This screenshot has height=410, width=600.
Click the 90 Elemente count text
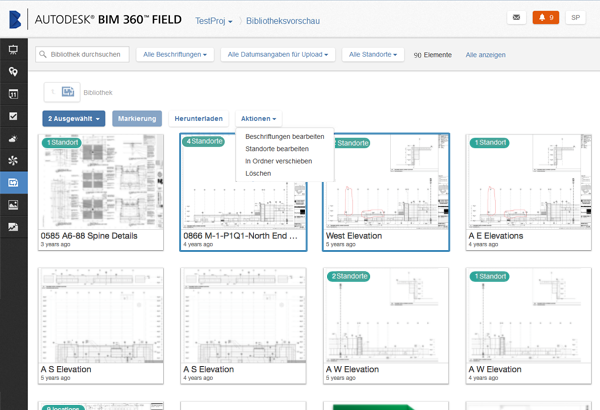coord(432,55)
